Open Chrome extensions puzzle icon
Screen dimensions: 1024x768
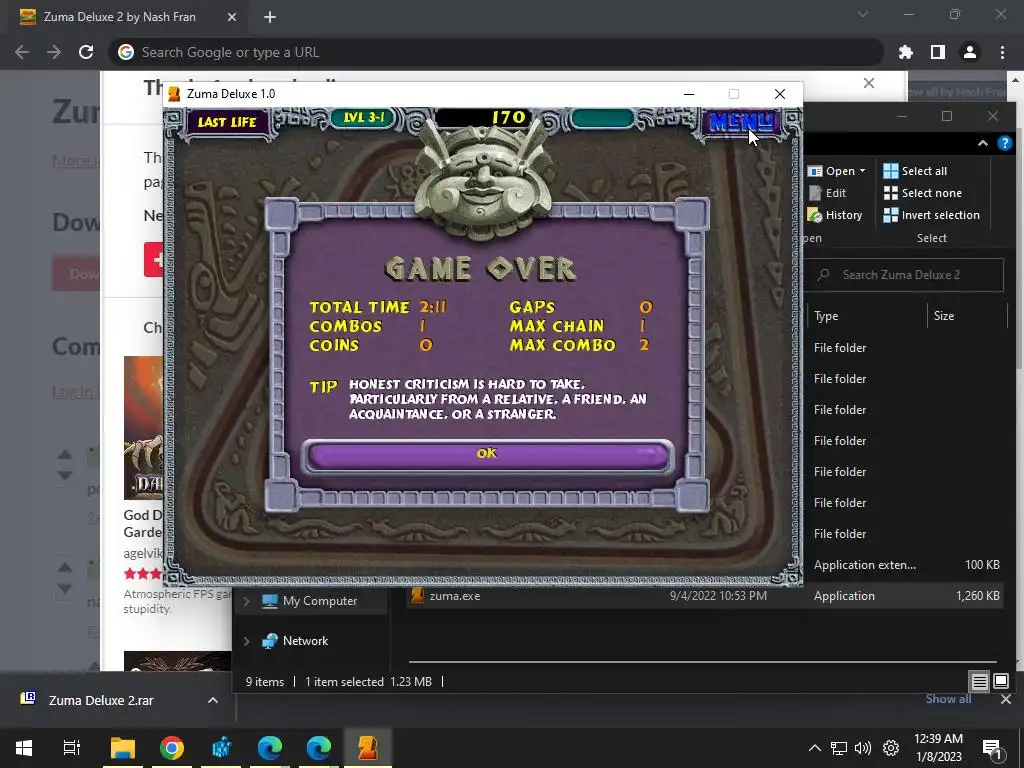(906, 52)
